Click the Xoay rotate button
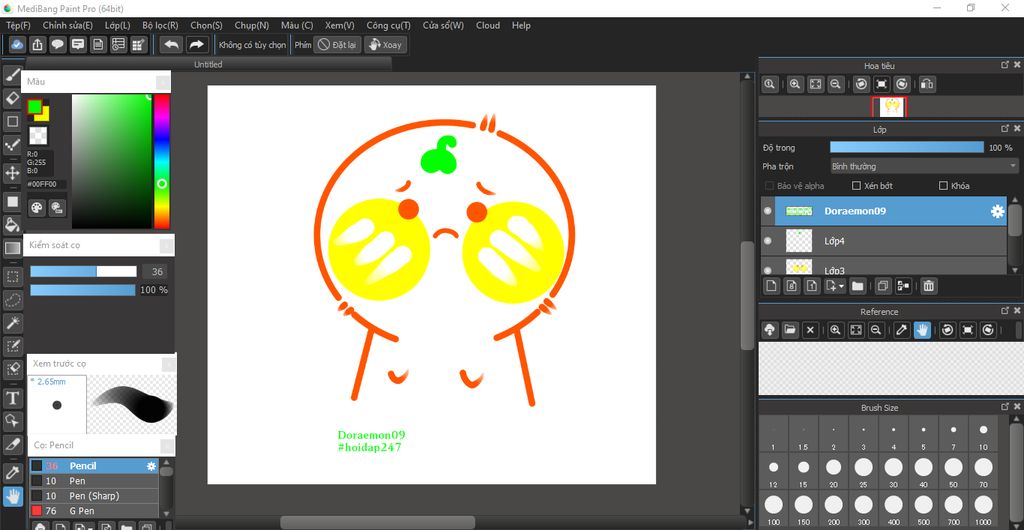1024x530 pixels. pyautogui.click(x=386, y=44)
